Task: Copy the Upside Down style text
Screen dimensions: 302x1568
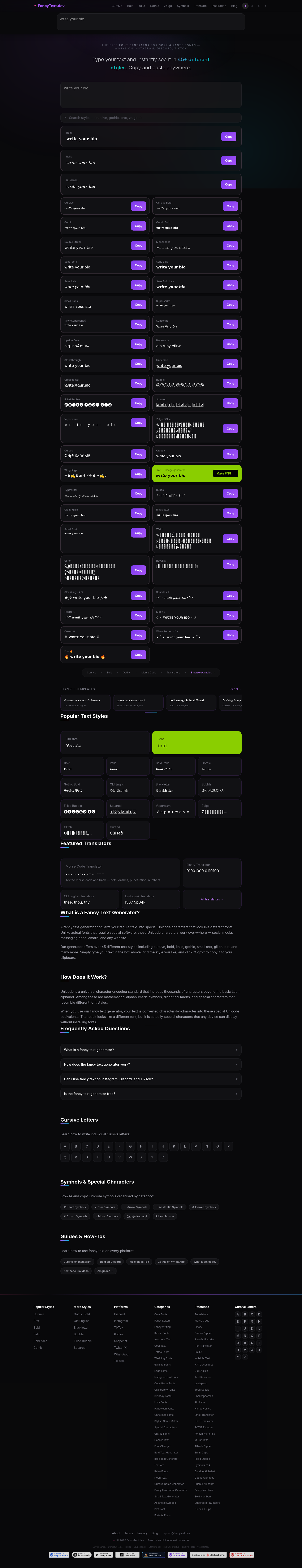Action: (138, 344)
